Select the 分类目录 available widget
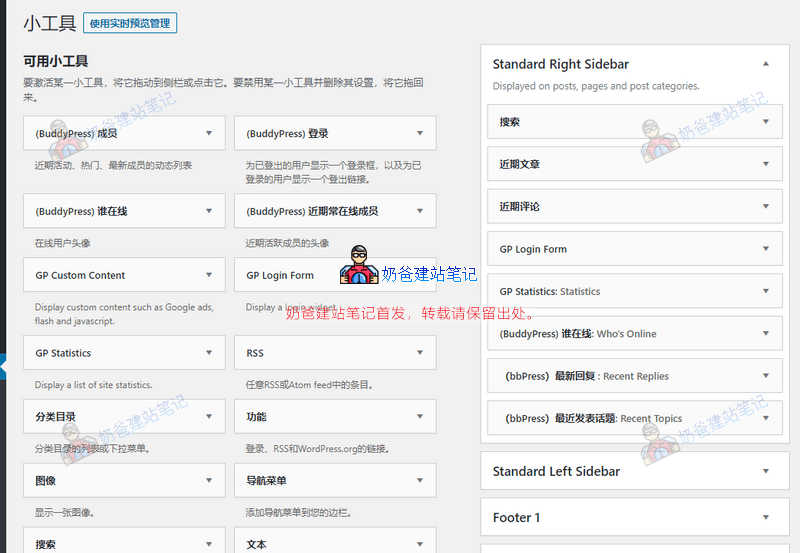 pos(110,417)
